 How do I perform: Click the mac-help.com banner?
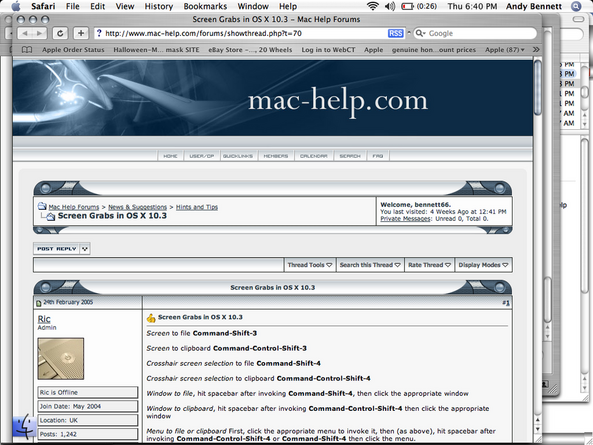click(273, 98)
